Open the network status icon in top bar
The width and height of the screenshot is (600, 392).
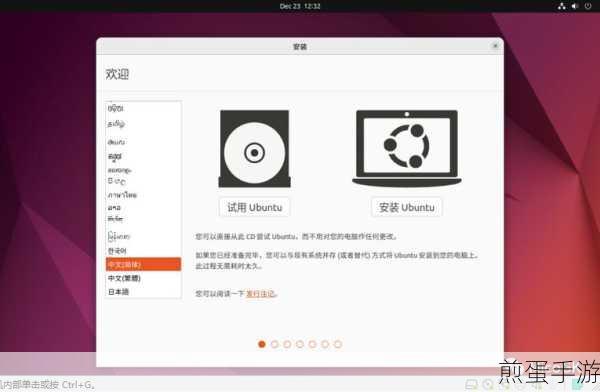click(x=561, y=6)
